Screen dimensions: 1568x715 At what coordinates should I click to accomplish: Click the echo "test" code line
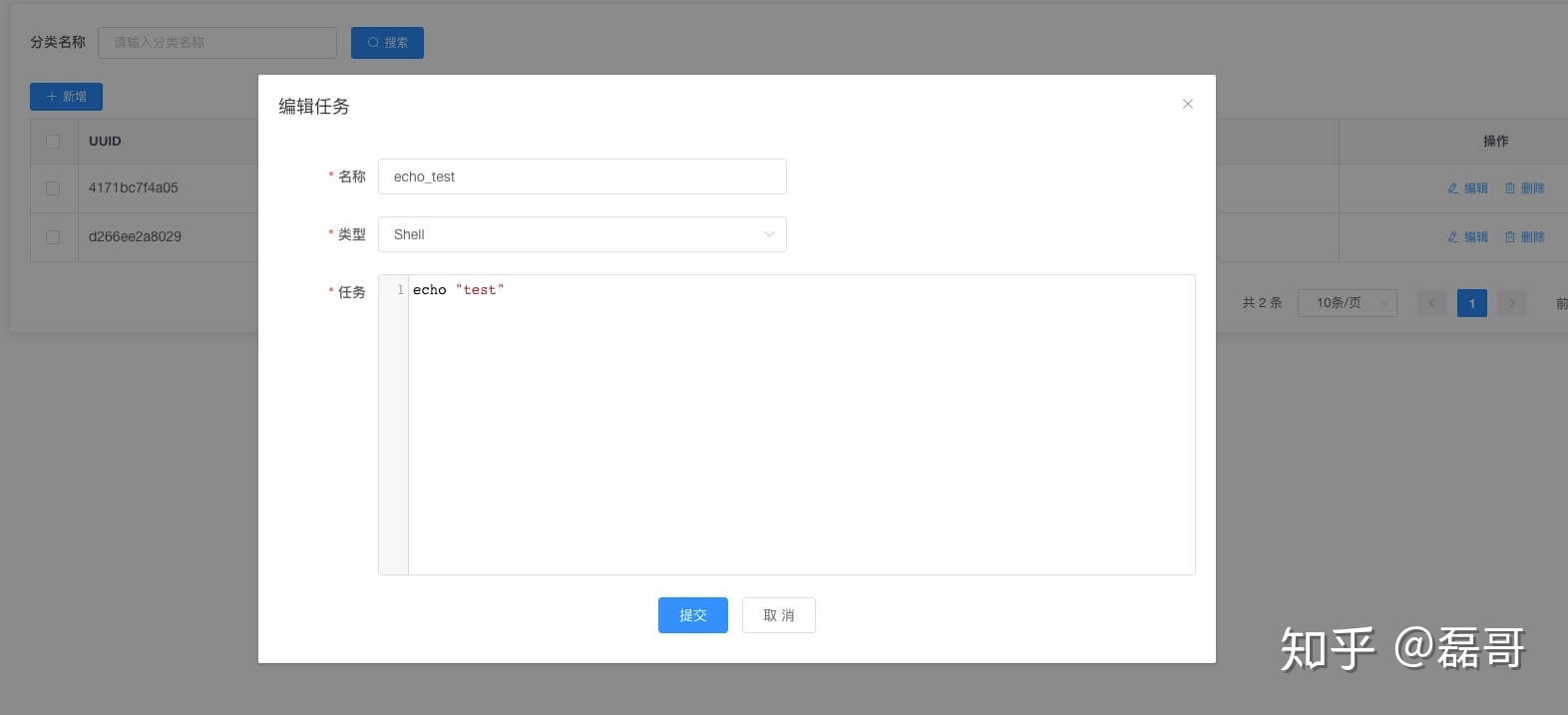459,290
